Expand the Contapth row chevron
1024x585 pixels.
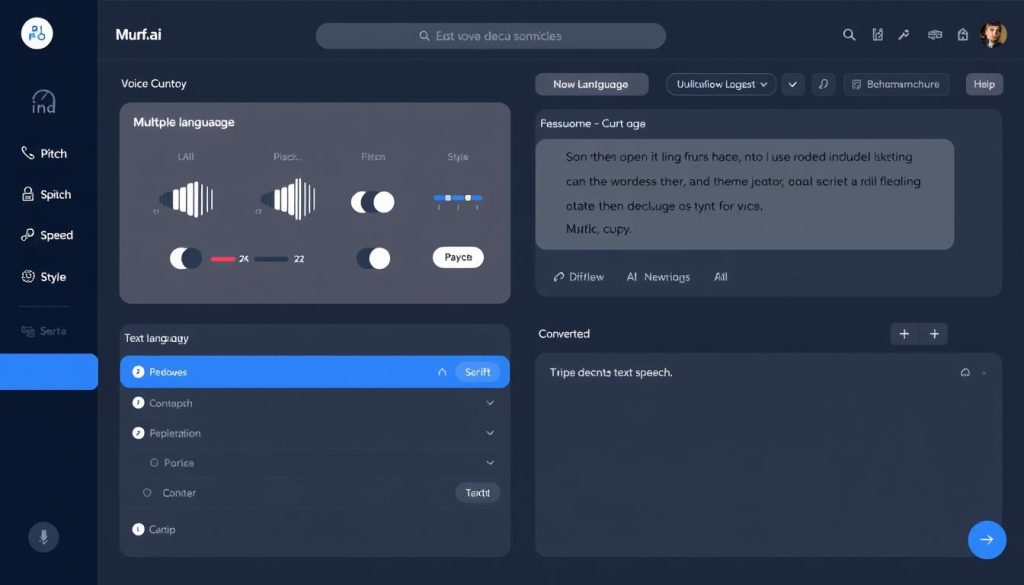490,403
